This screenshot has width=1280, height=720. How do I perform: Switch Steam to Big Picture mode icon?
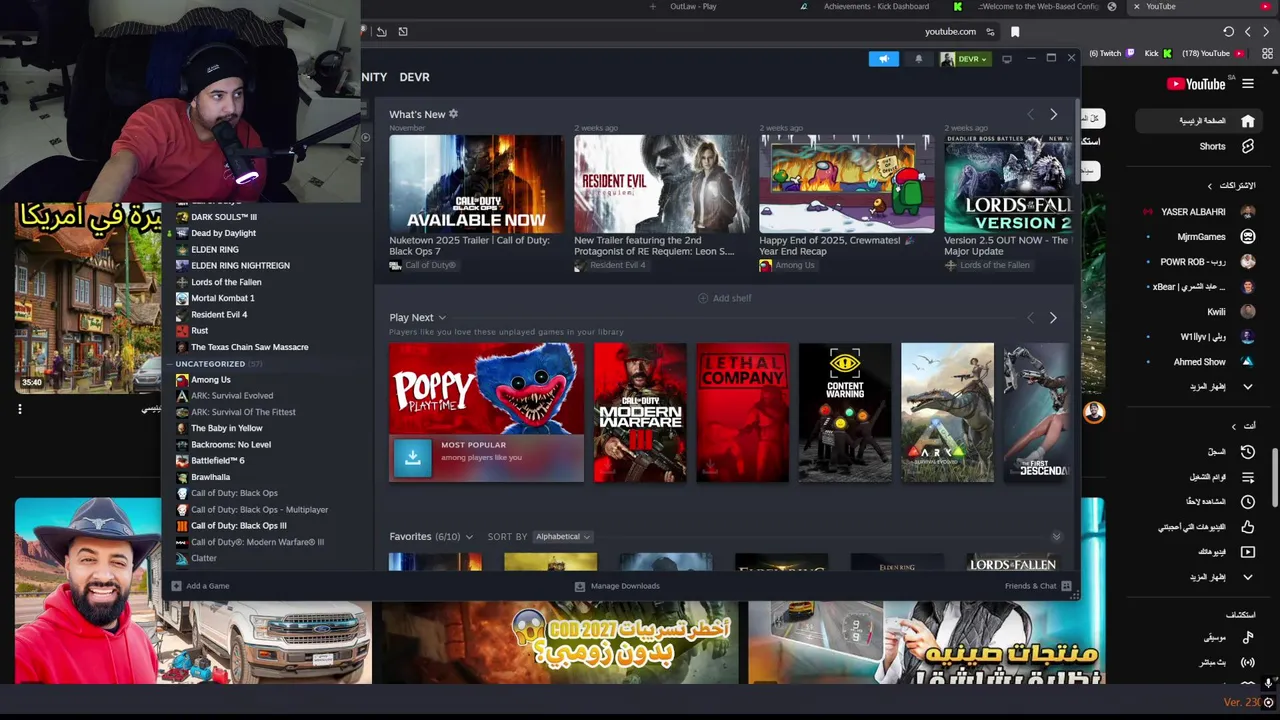(x=1007, y=59)
